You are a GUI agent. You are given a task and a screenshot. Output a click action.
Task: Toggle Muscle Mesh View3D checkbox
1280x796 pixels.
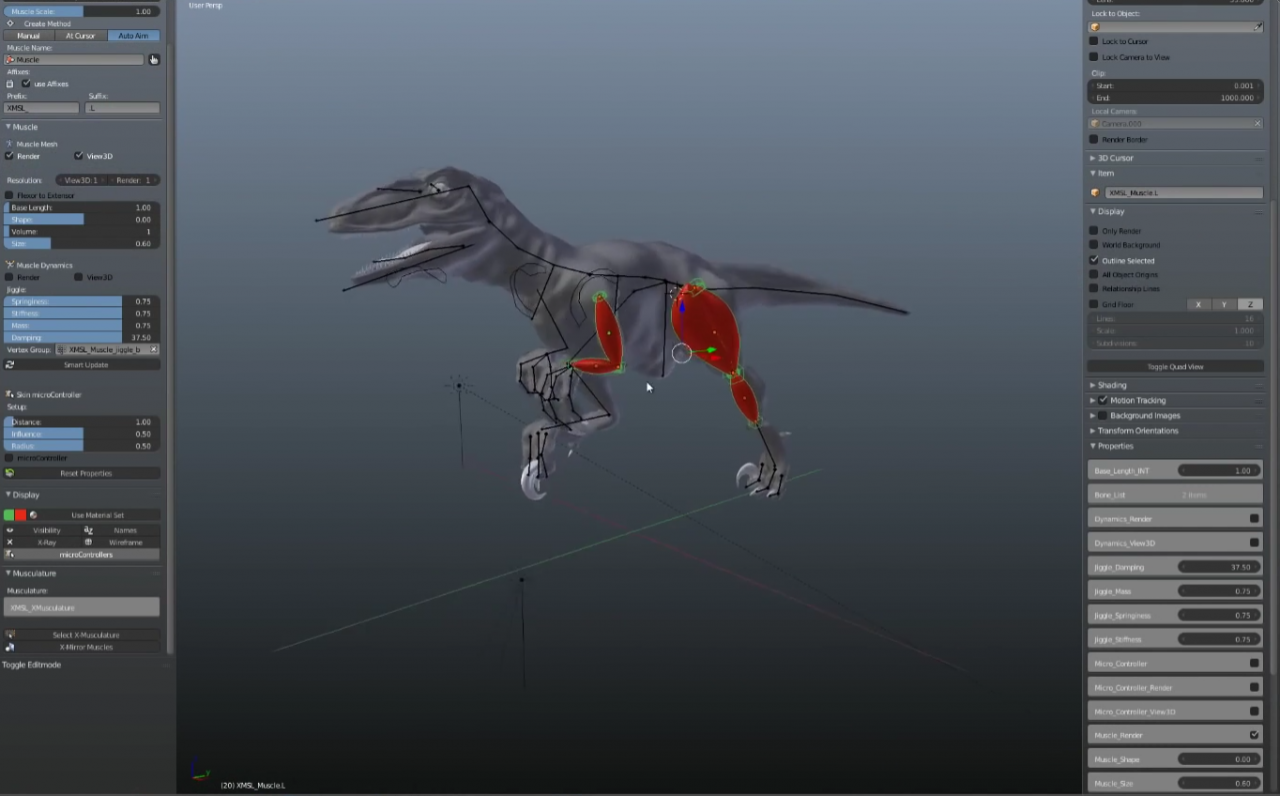[78, 156]
